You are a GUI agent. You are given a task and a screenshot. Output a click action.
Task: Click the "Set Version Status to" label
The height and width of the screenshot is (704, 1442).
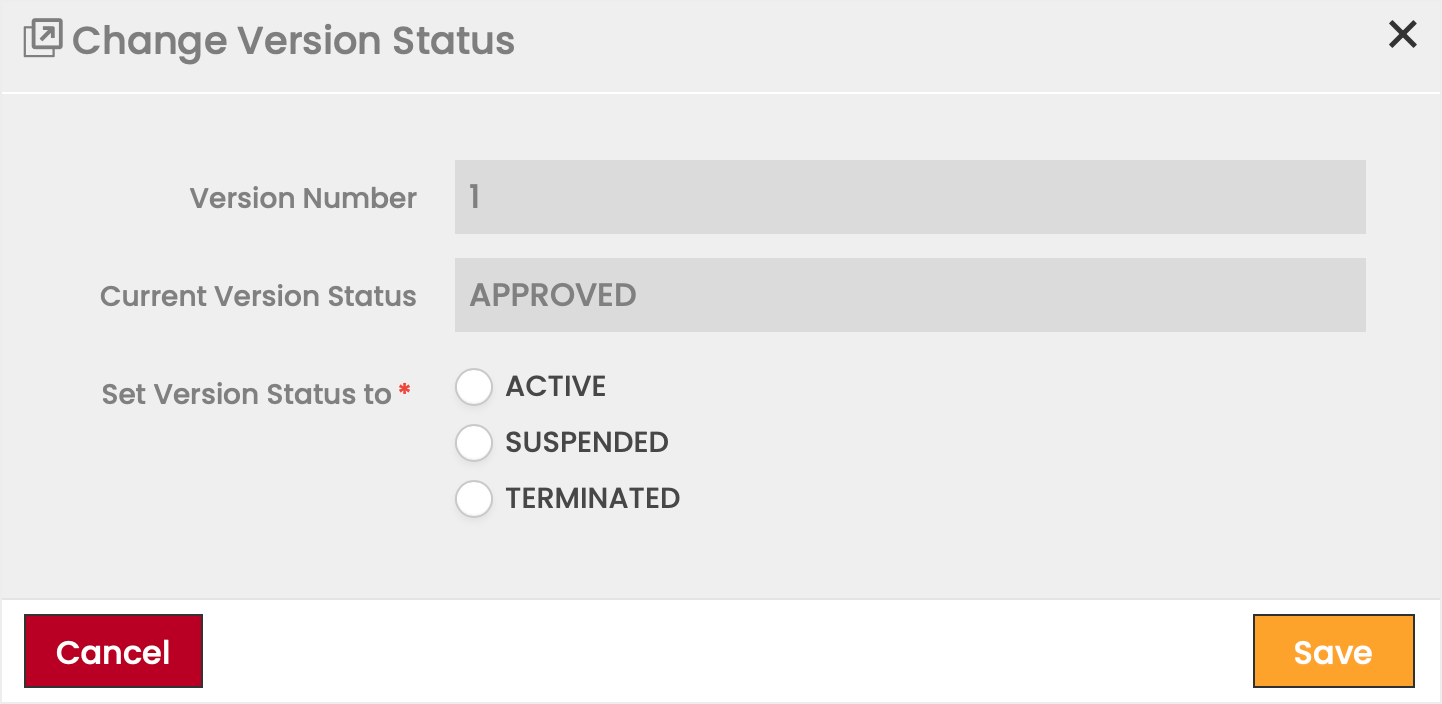pyautogui.click(x=246, y=394)
